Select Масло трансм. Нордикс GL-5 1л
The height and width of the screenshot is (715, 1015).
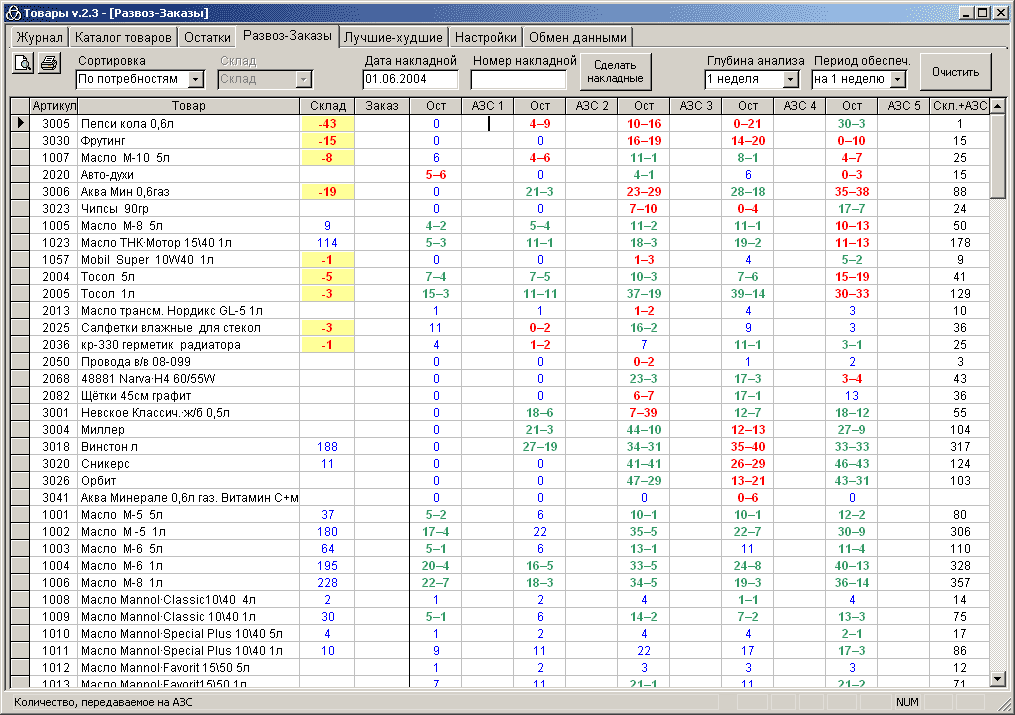172,311
